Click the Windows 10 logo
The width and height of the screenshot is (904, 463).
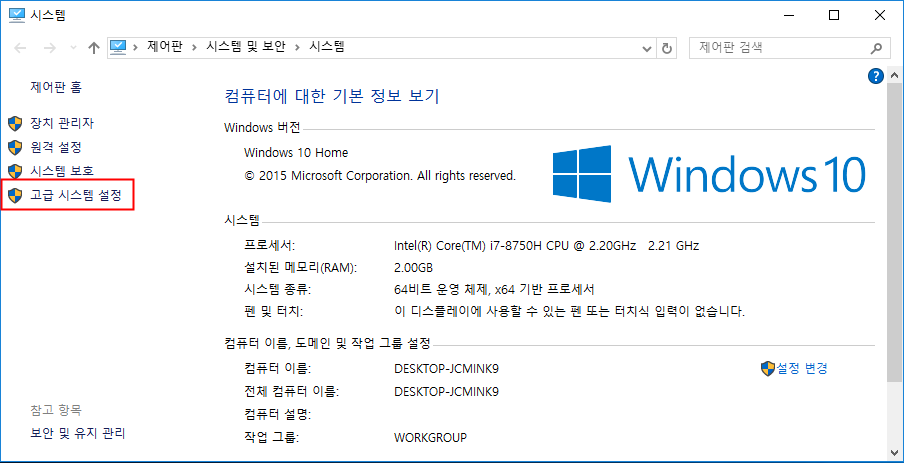(x=710, y=174)
